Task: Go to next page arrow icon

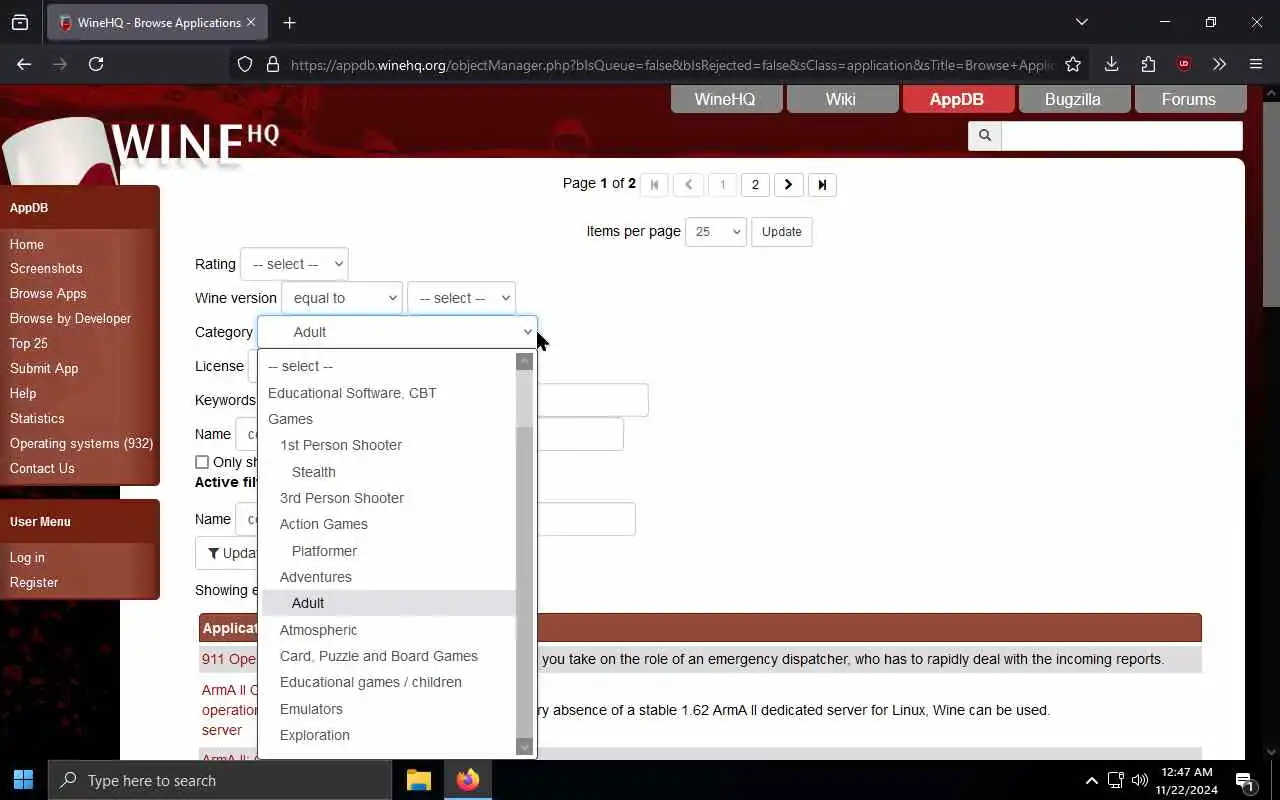Action: [x=788, y=184]
